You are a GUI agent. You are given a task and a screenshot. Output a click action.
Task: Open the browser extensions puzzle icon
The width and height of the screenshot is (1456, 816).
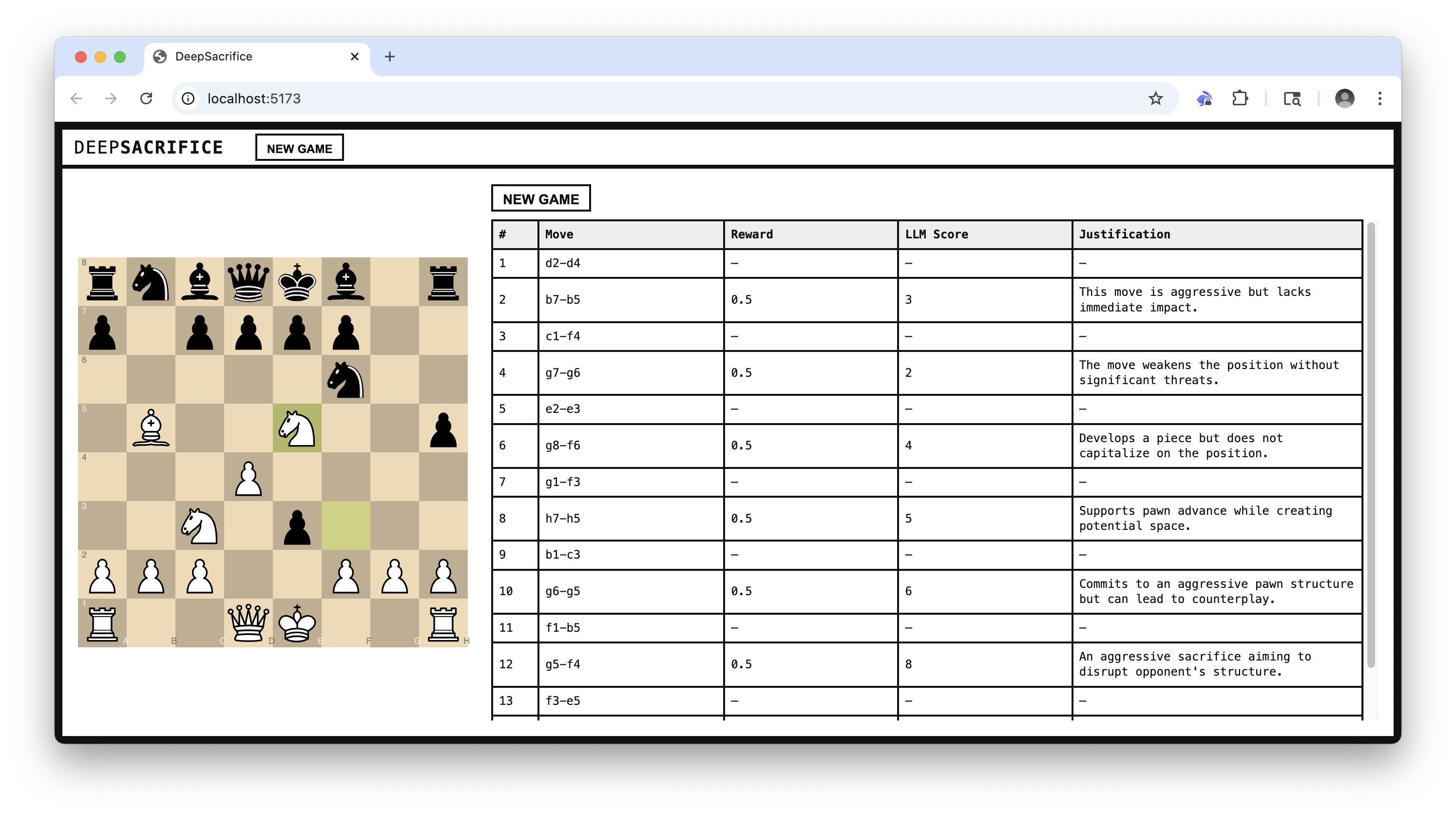click(x=1240, y=98)
